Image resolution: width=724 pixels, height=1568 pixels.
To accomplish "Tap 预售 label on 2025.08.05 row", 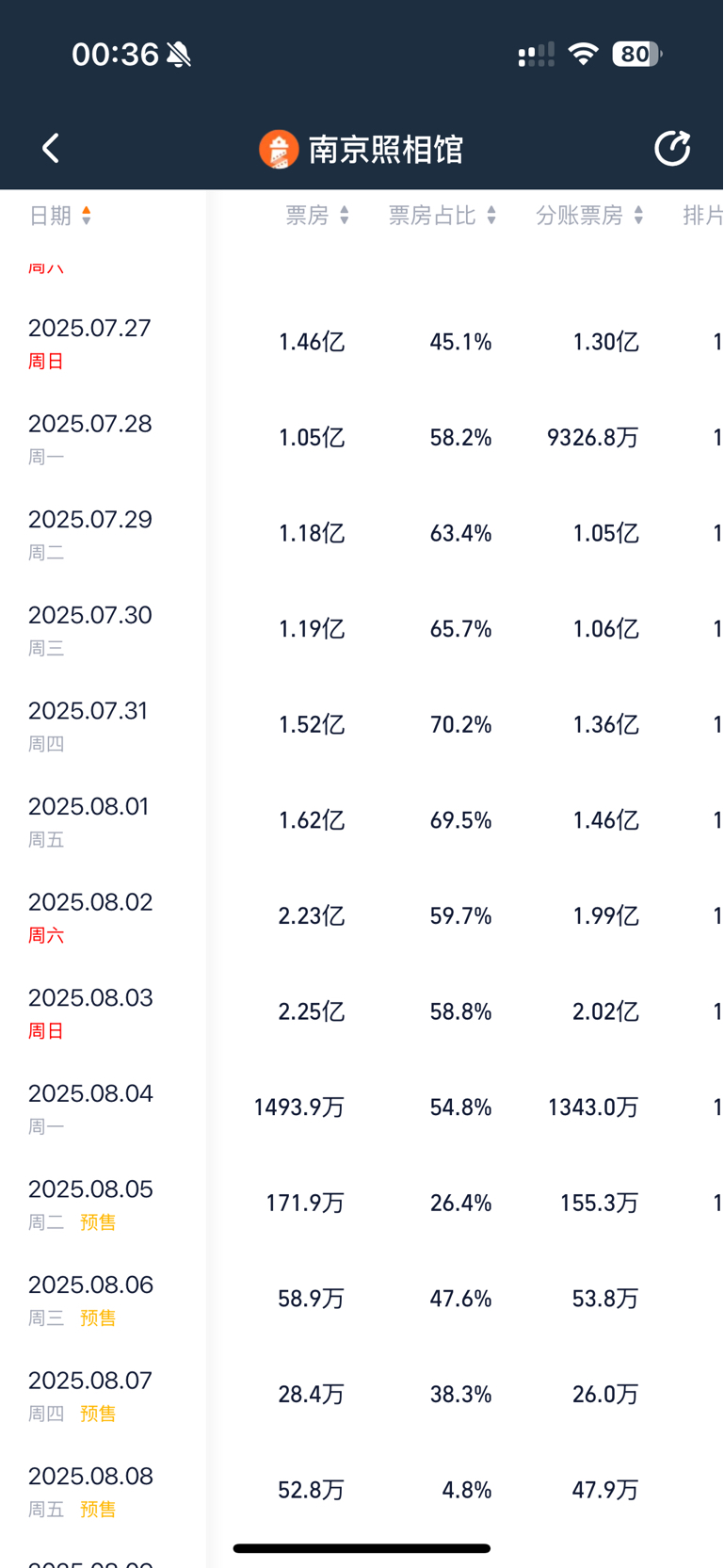I will click(x=98, y=1222).
